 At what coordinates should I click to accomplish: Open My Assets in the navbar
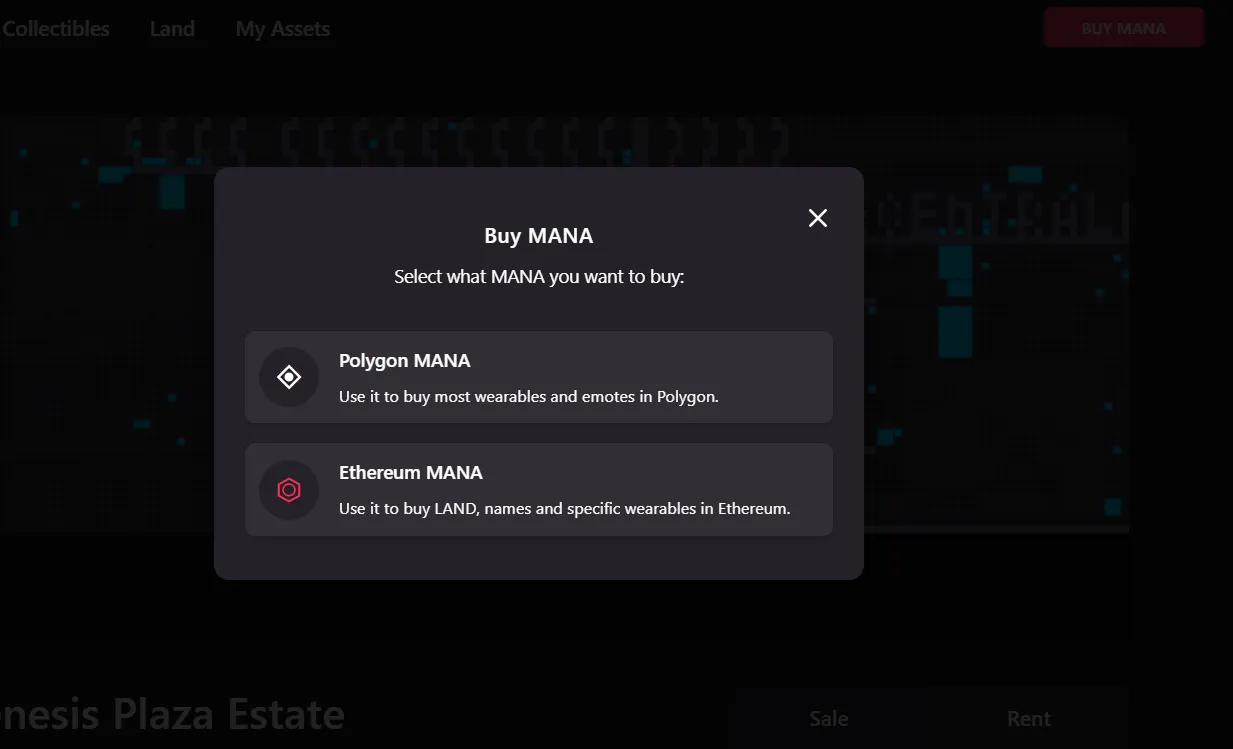(x=283, y=29)
